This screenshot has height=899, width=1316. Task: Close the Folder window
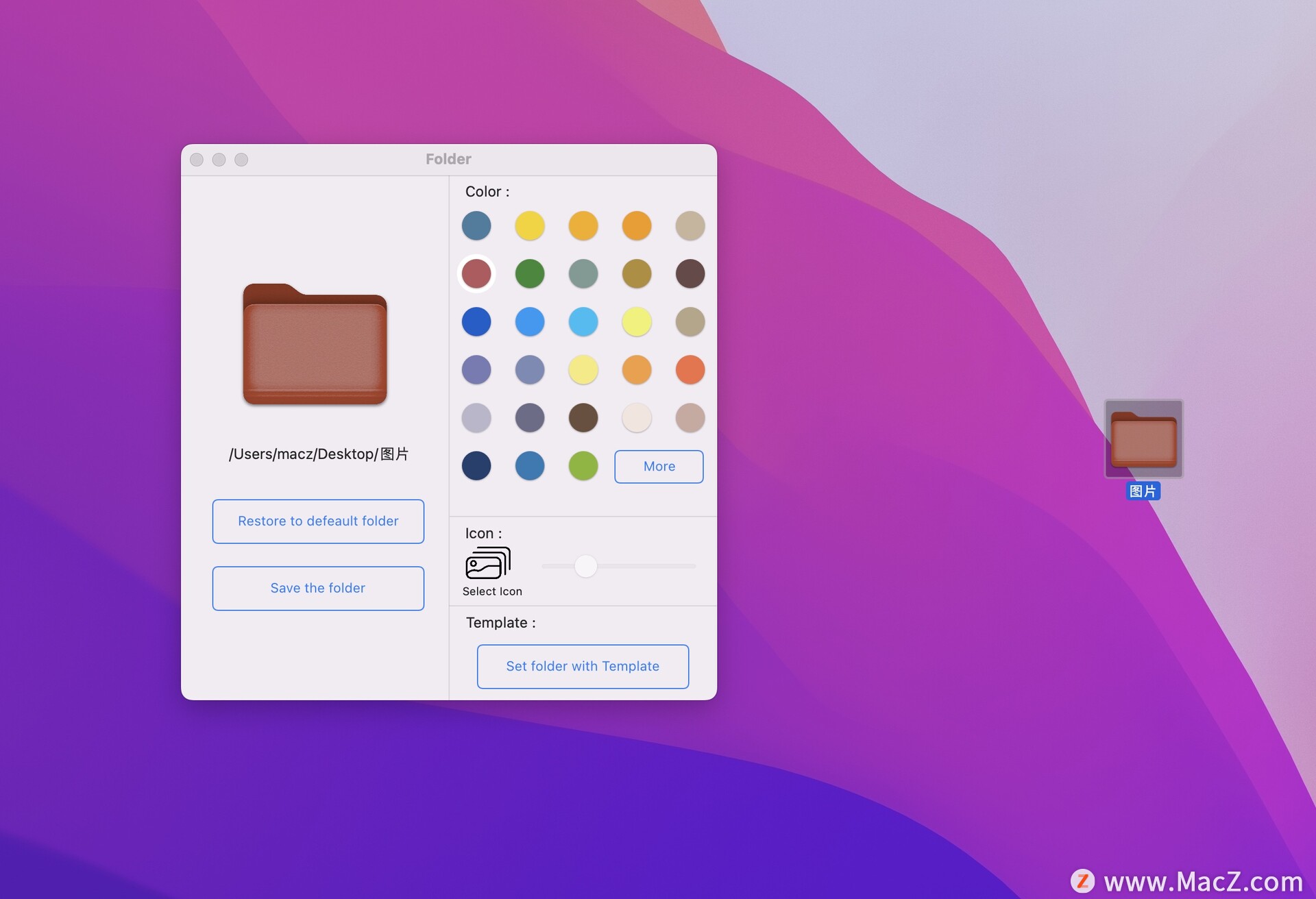coord(197,160)
